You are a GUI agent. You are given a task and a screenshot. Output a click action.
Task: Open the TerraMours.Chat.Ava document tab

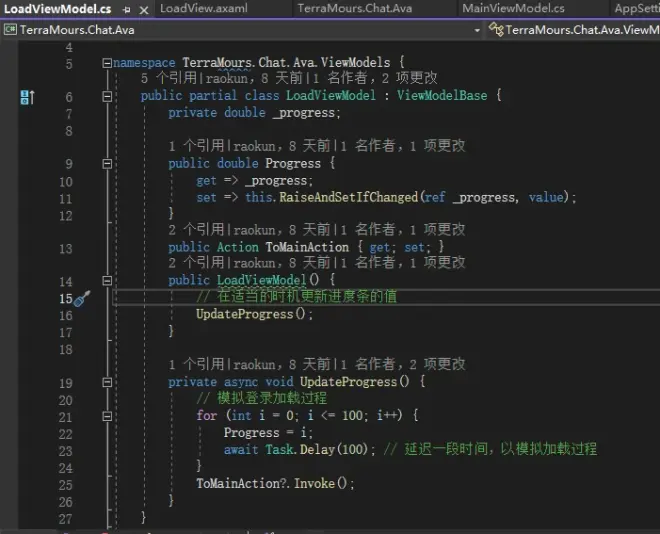(x=355, y=9)
